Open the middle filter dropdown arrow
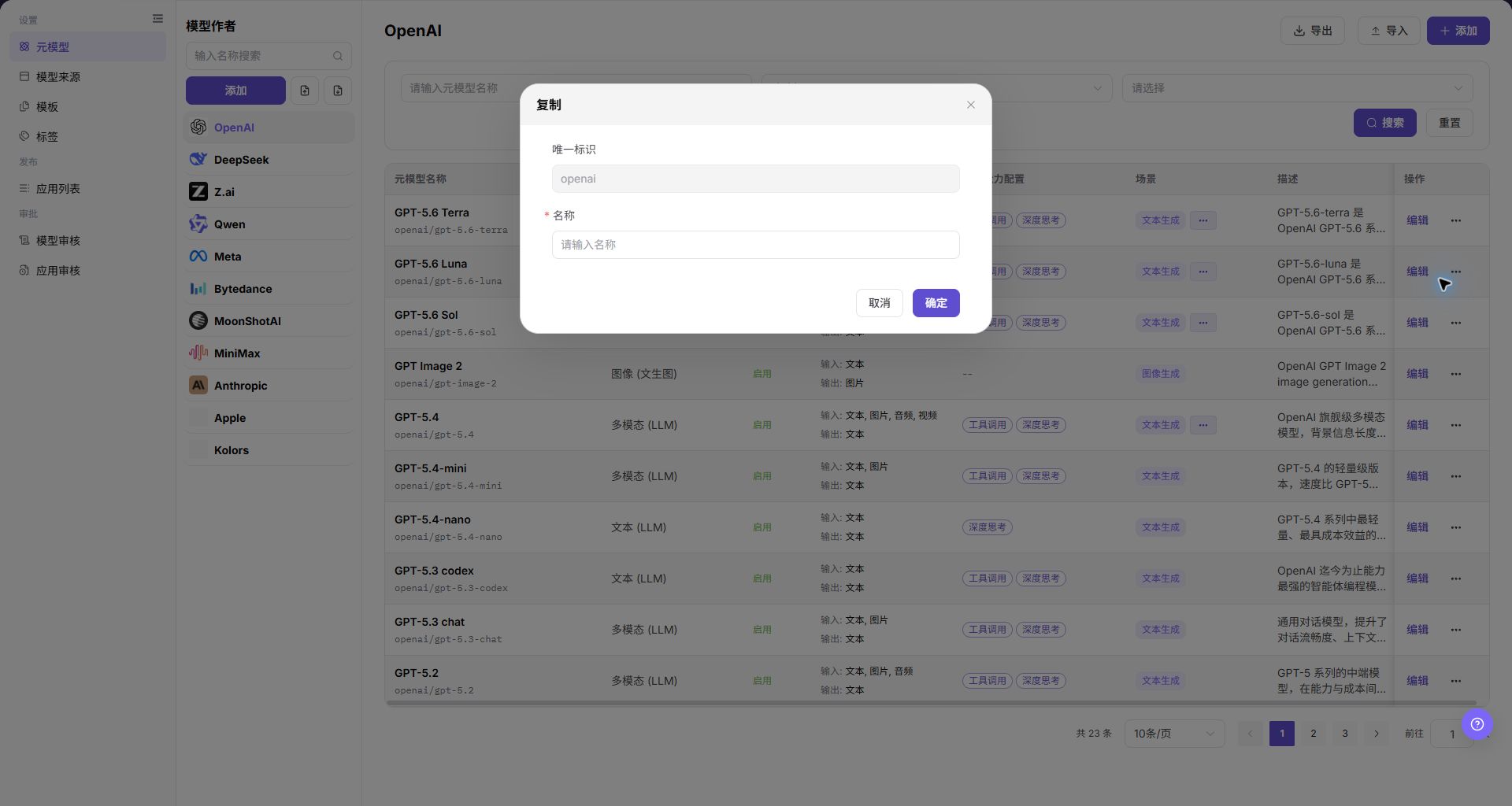 1097,88
